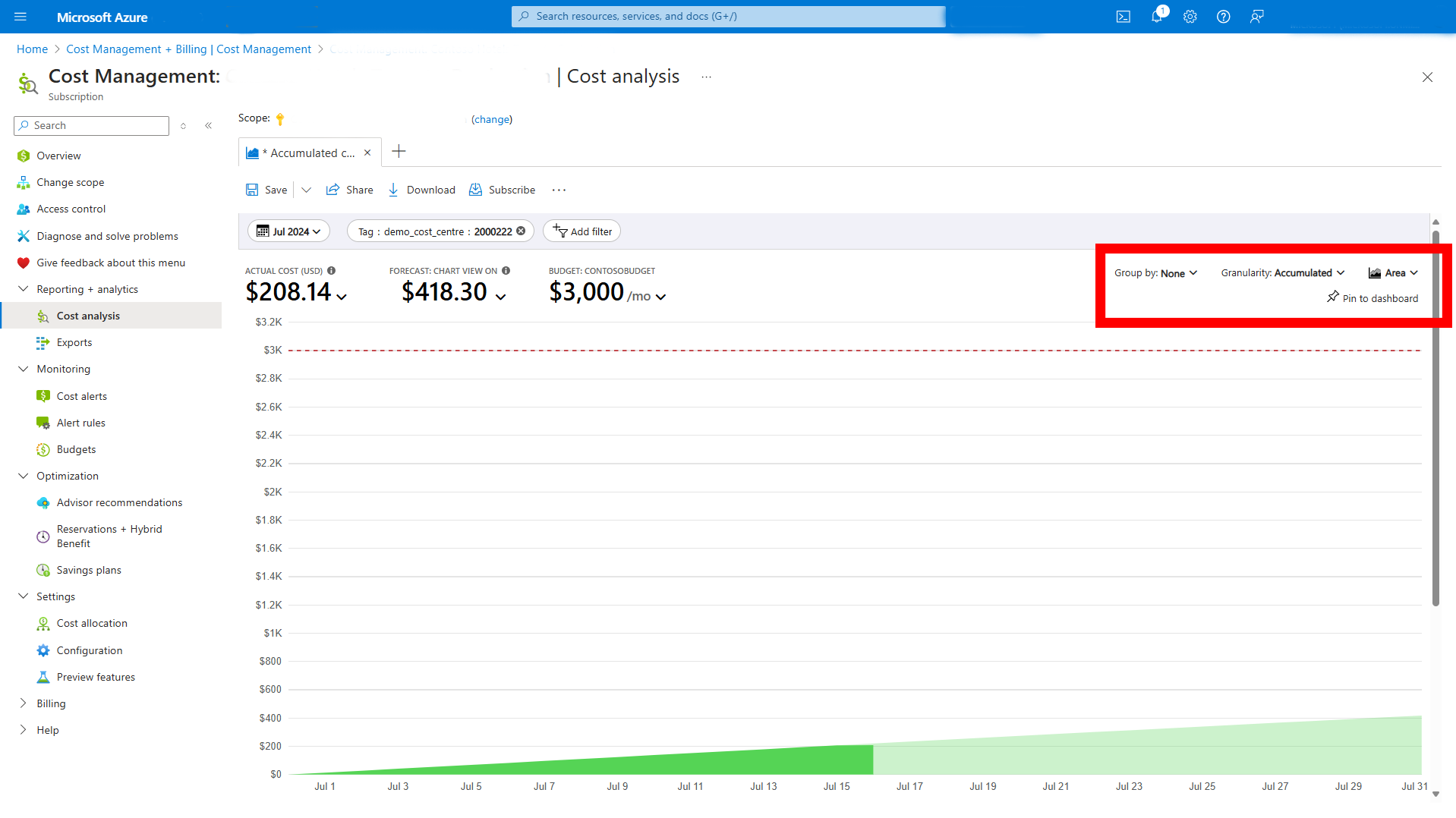Open Savings plans
The image size is (1456, 818).
click(89, 570)
